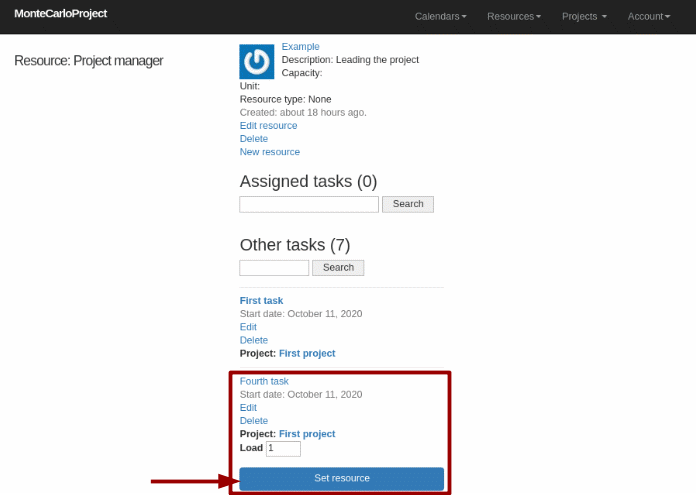Click Edit under First task
The height and width of the screenshot is (495, 696).
(x=248, y=327)
